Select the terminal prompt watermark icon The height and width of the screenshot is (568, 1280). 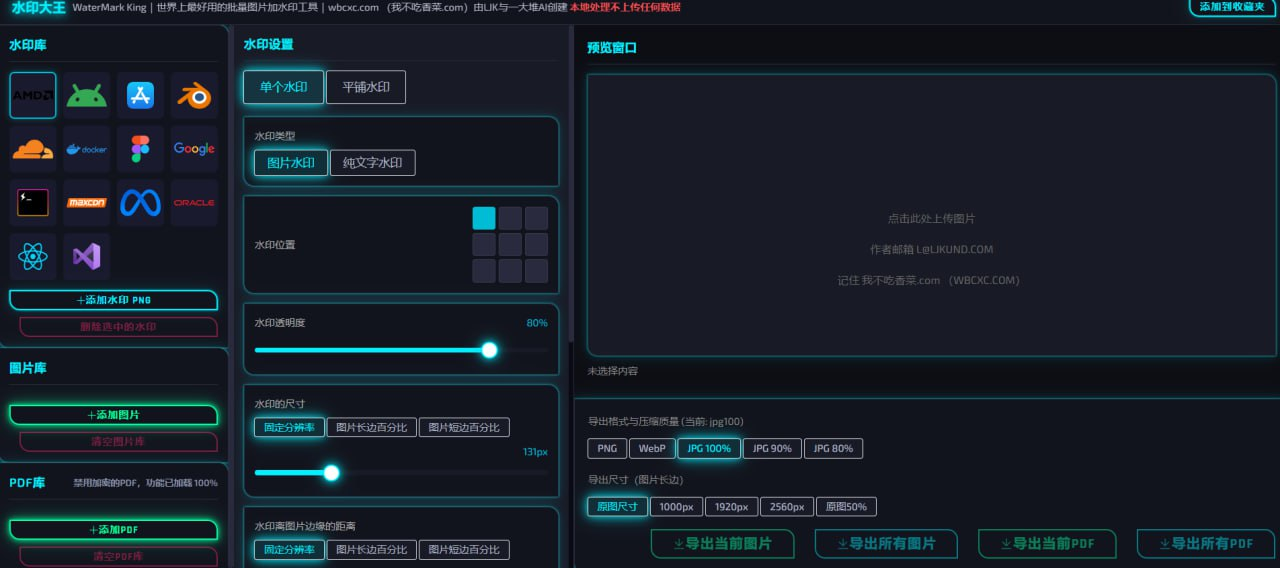point(33,203)
